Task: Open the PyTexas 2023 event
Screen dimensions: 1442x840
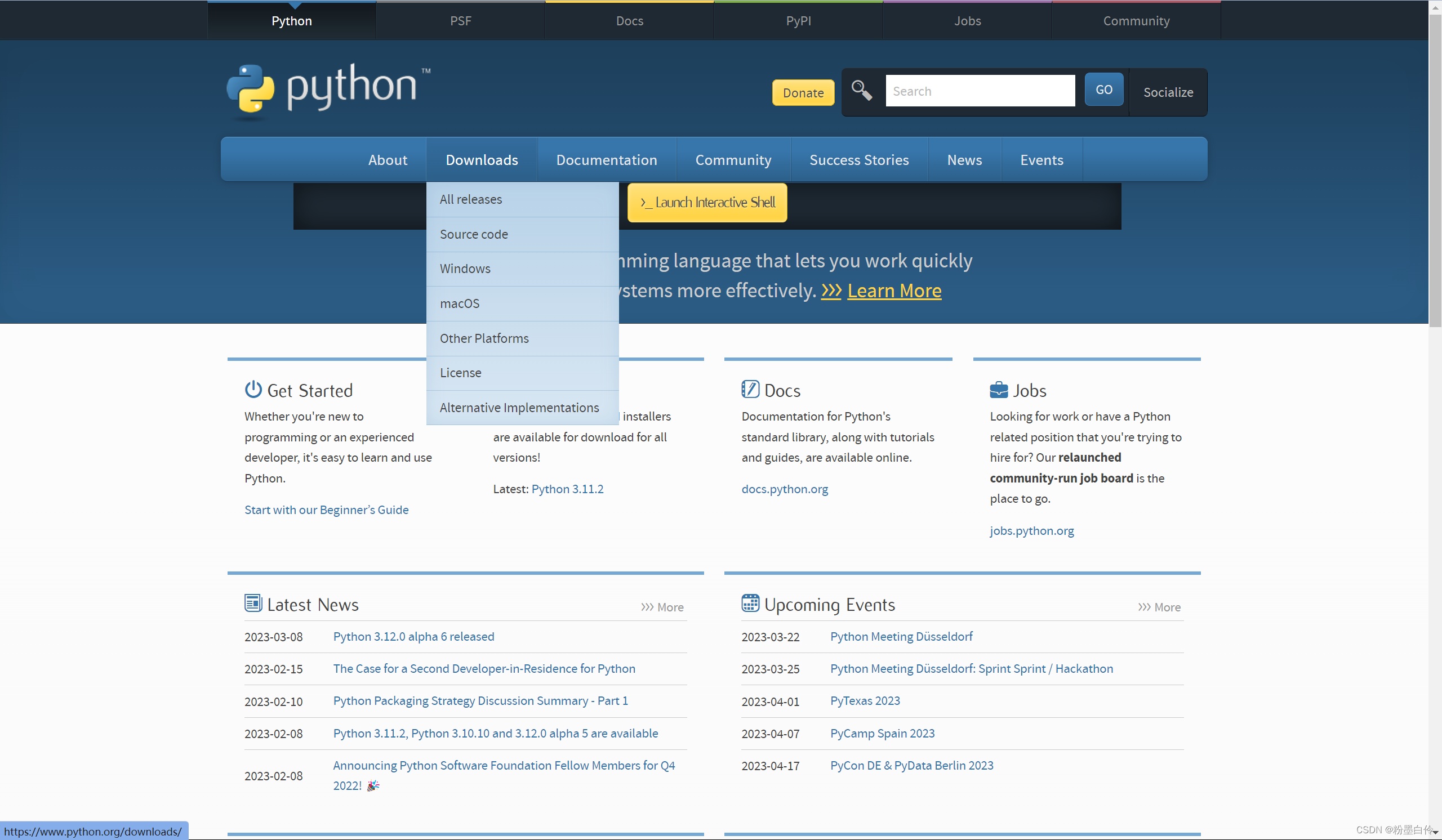Action: (x=865, y=700)
